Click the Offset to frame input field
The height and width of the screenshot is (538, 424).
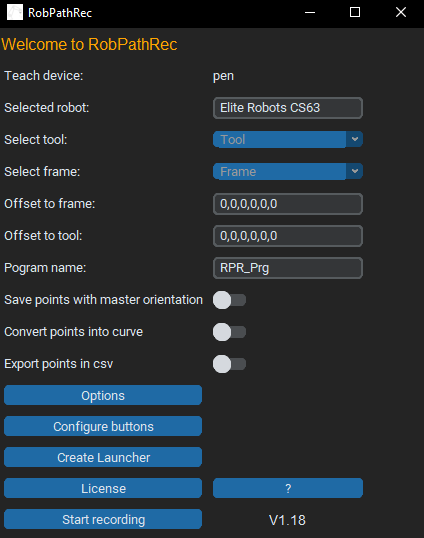[x=288, y=204]
